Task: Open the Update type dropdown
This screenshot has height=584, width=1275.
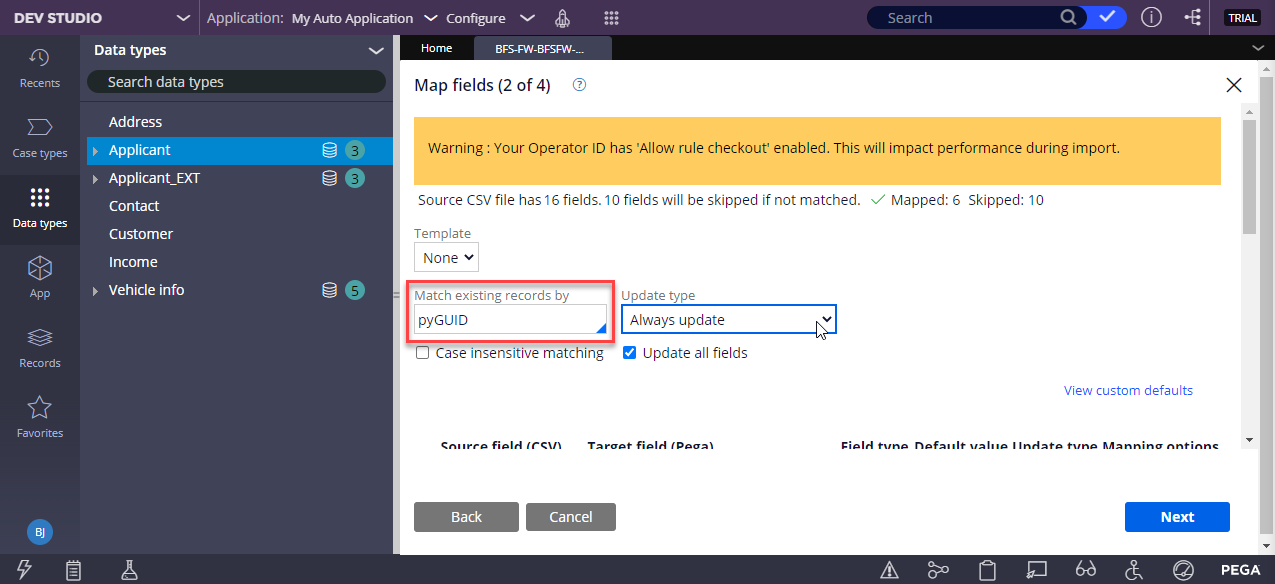Action: pyautogui.click(x=728, y=318)
